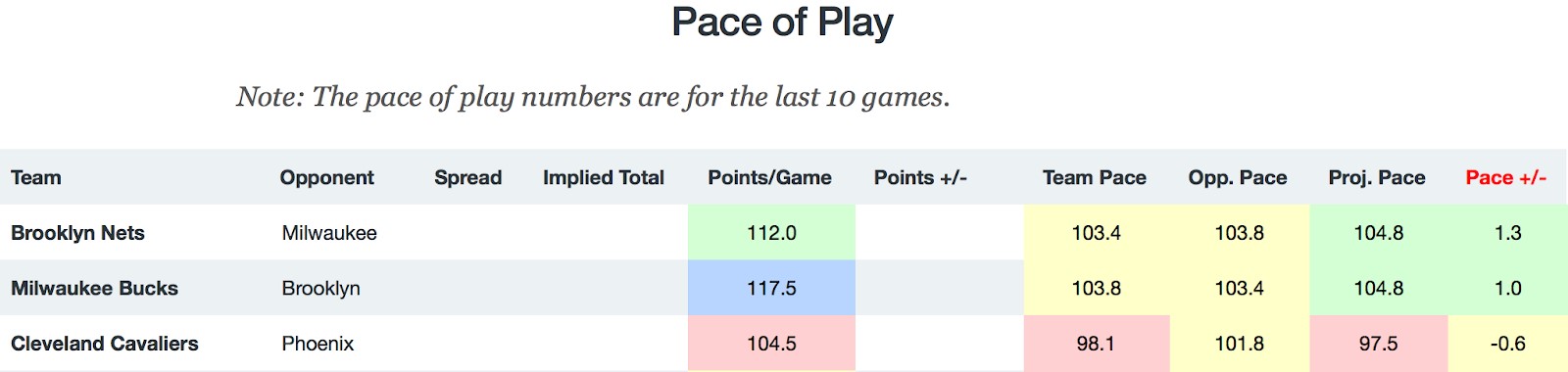Image resolution: width=1568 pixels, height=372 pixels.
Task: Click the blue 117.5 points cell
Action: pyautogui.click(x=771, y=288)
